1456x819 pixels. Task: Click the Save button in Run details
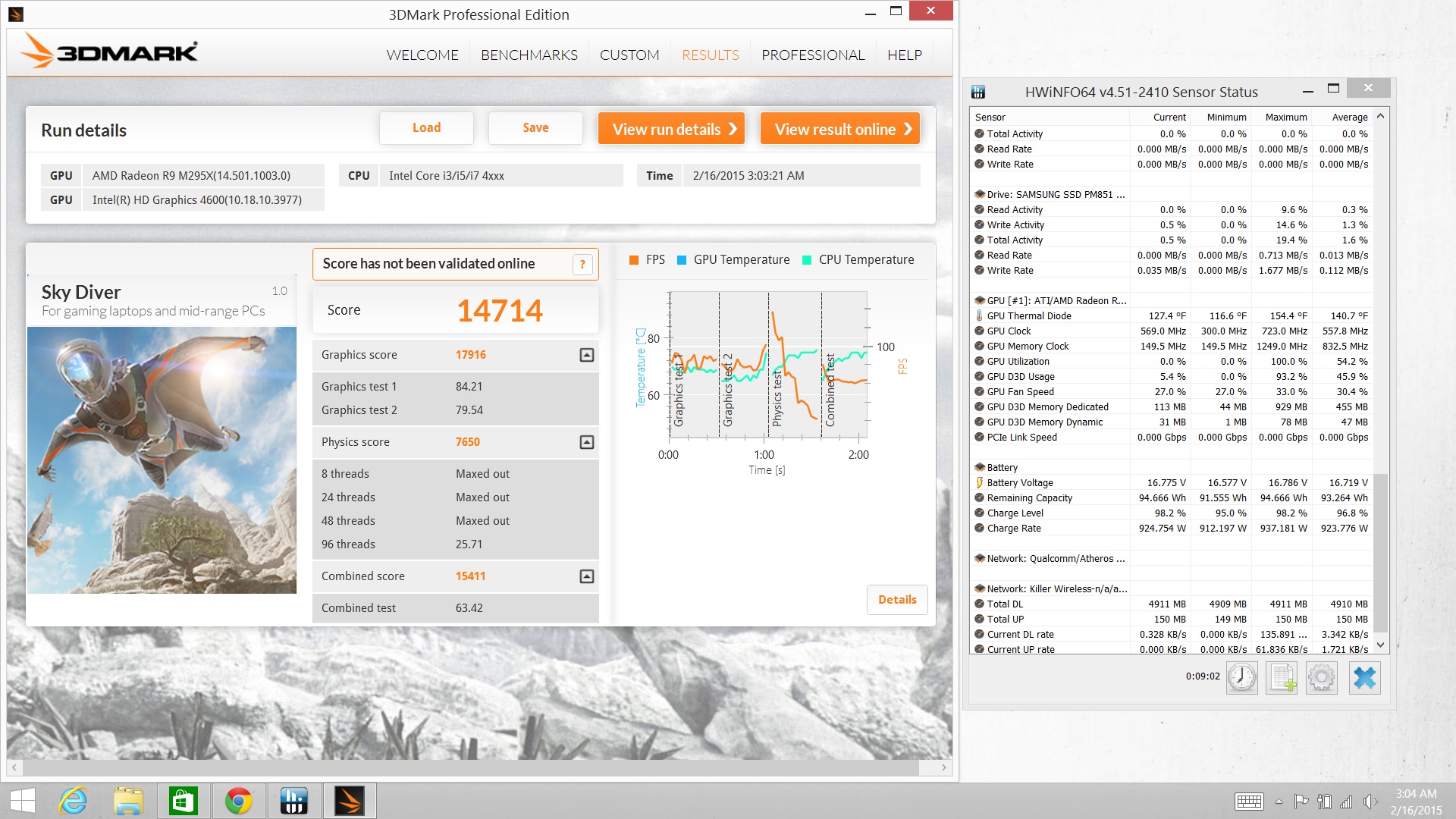point(535,128)
